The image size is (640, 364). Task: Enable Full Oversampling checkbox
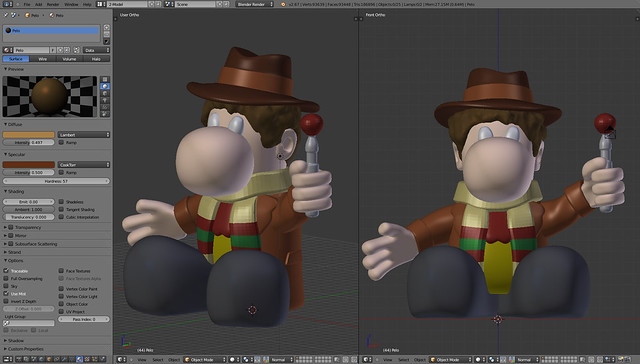(6, 279)
